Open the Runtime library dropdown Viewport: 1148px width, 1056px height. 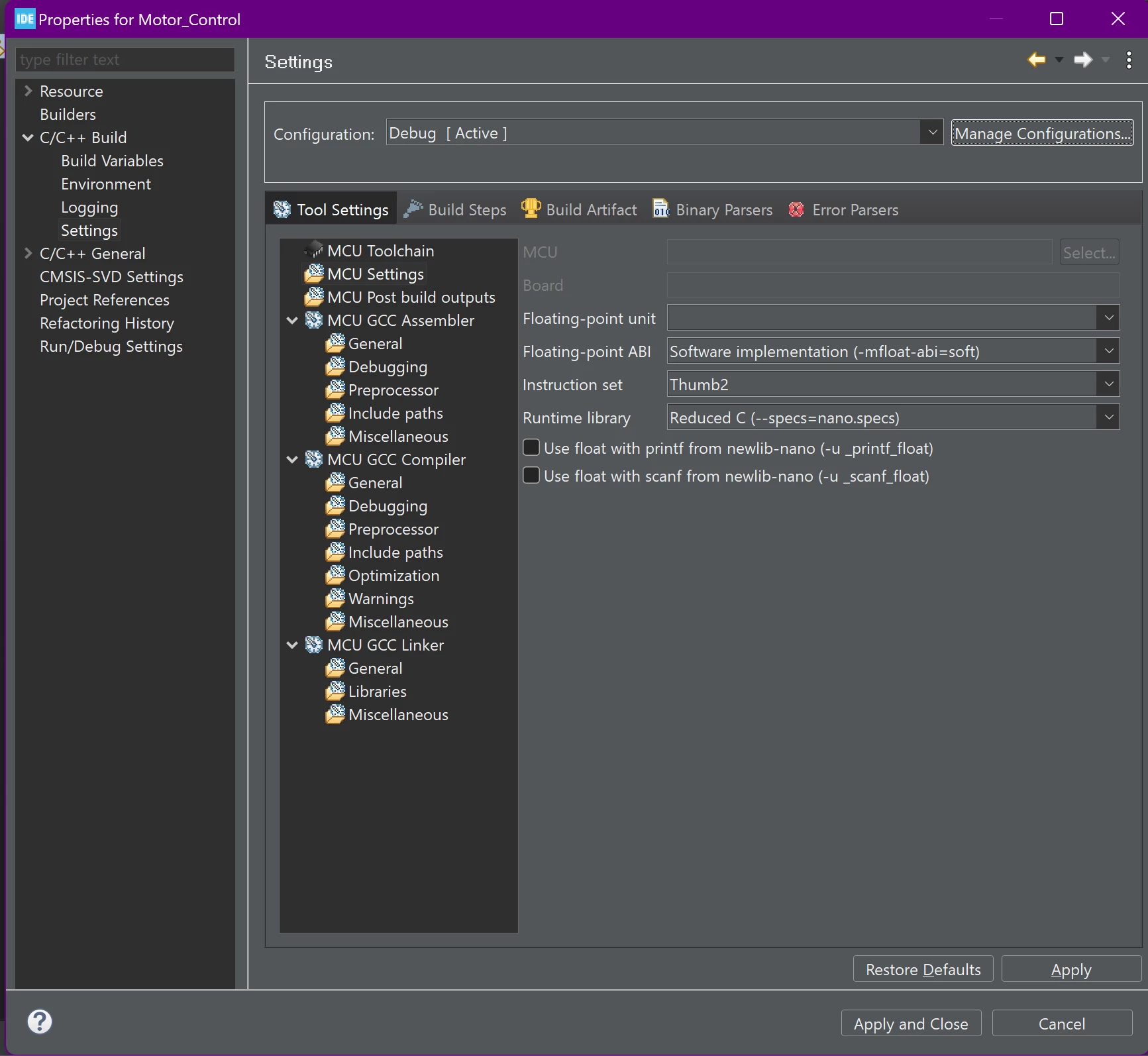coord(1108,417)
